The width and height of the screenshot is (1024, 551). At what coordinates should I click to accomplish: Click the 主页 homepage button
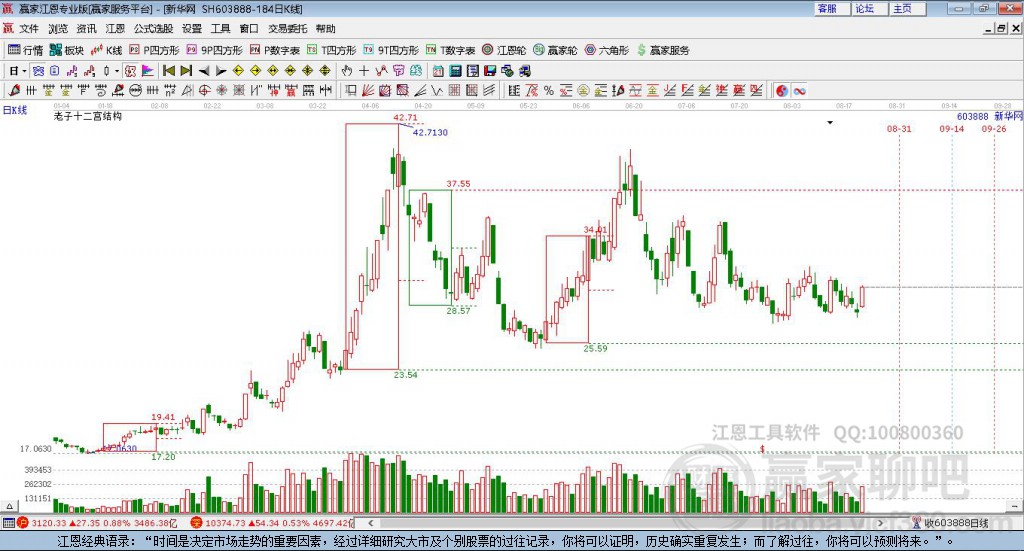(908, 8)
